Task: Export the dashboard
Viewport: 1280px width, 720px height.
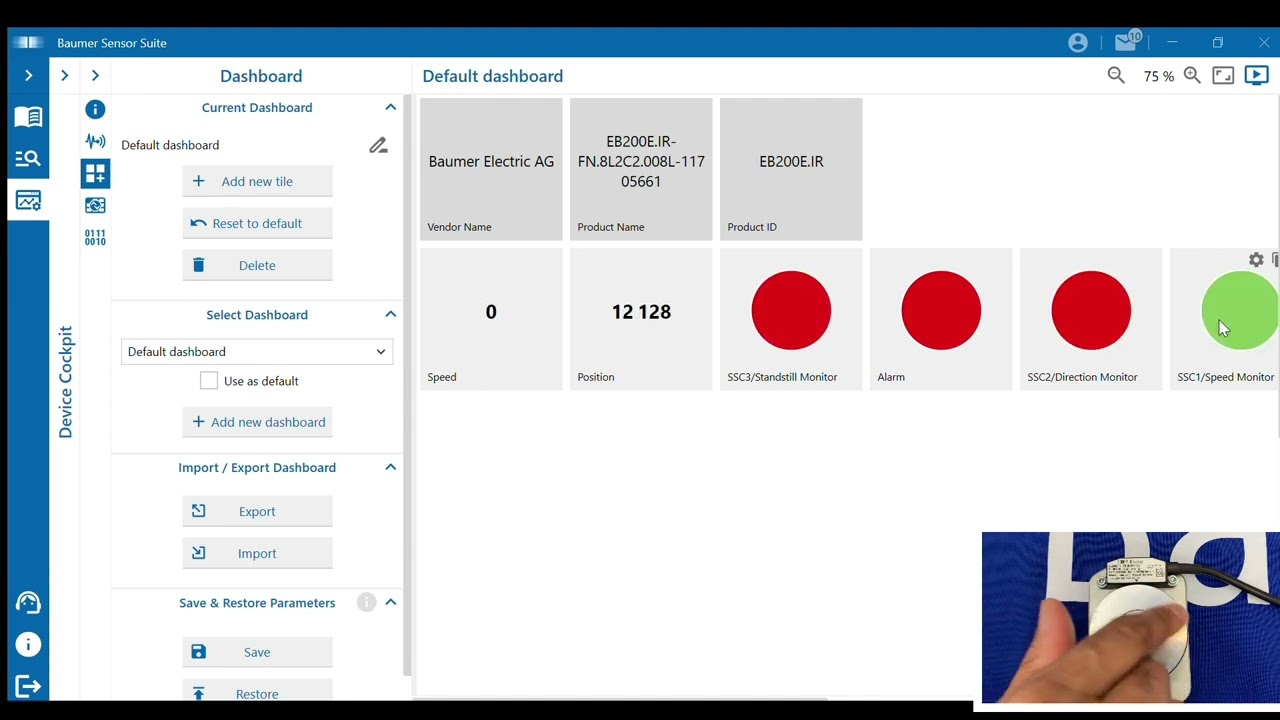Action: [257, 511]
